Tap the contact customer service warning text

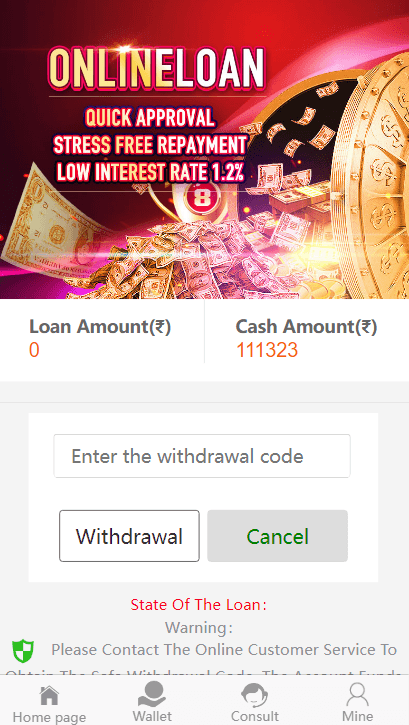(x=224, y=650)
